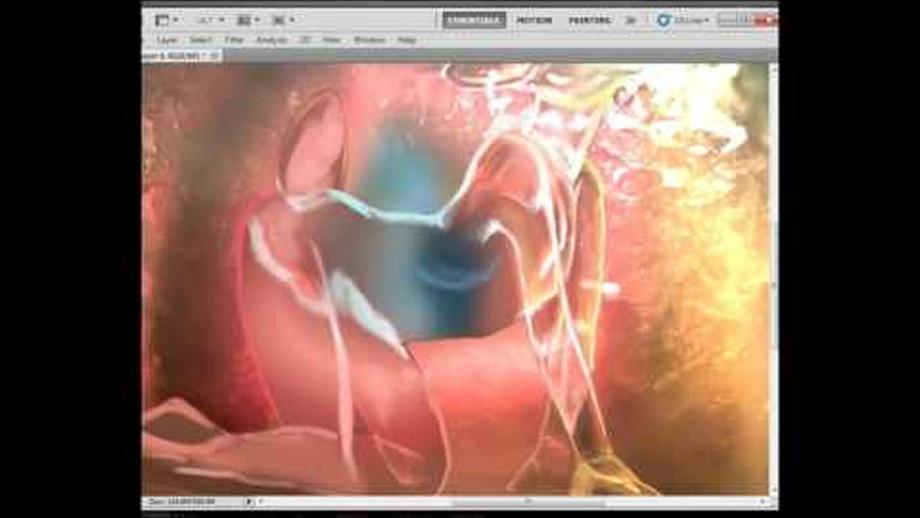Screen dimensions: 920x518
Task: Expand the arrange documents dropdown arrow
Action: 257,20
